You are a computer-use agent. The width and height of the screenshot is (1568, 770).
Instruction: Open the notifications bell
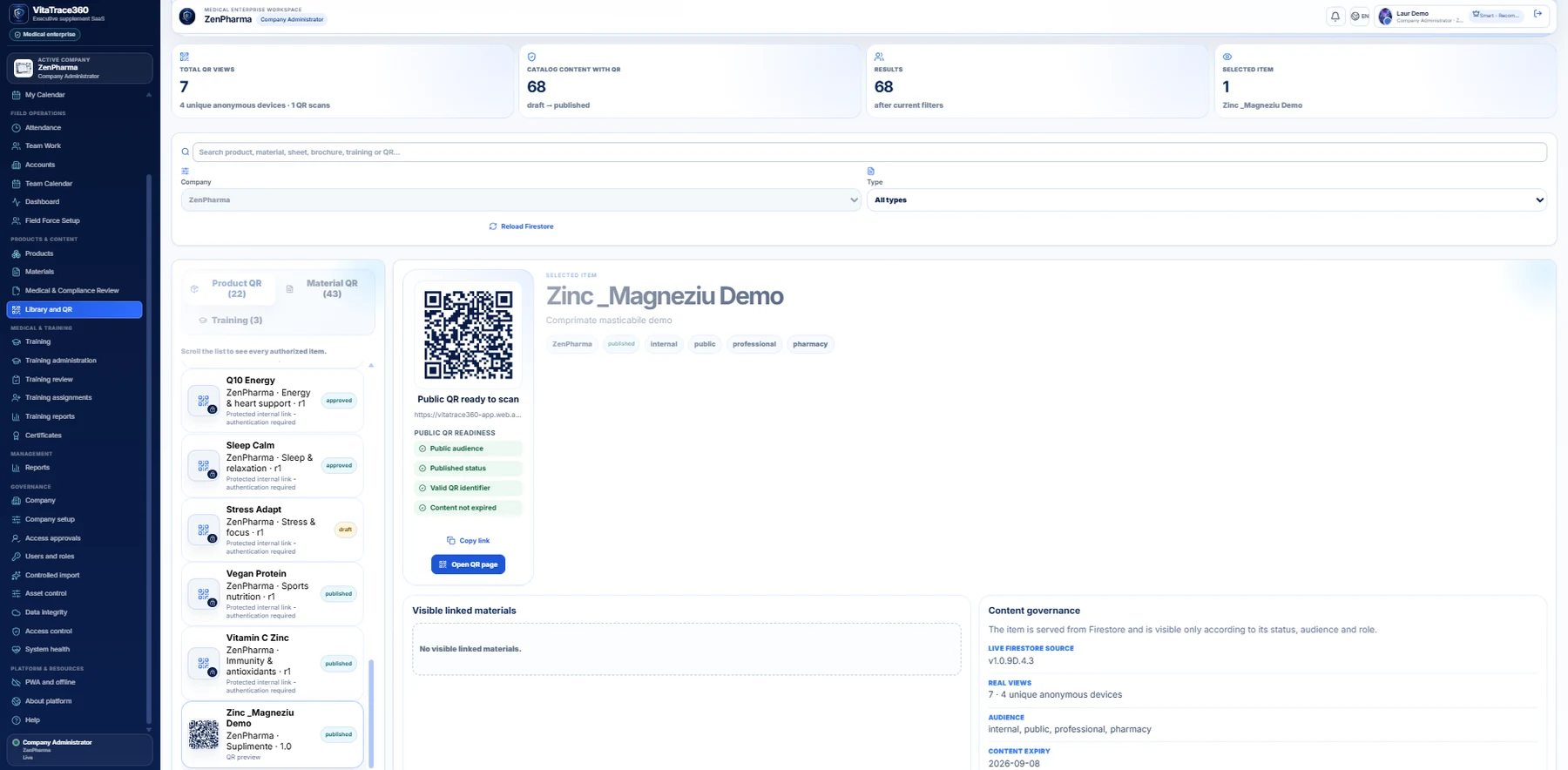(x=1335, y=16)
